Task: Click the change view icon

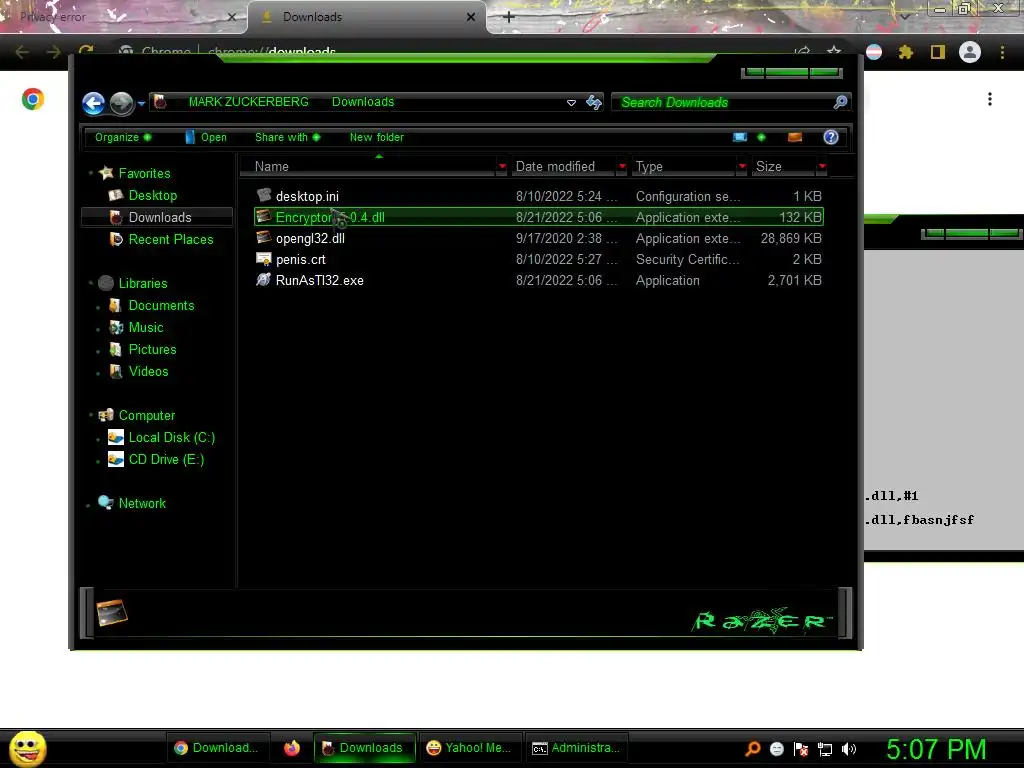Action: pyautogui.click(x=740, y=137)
